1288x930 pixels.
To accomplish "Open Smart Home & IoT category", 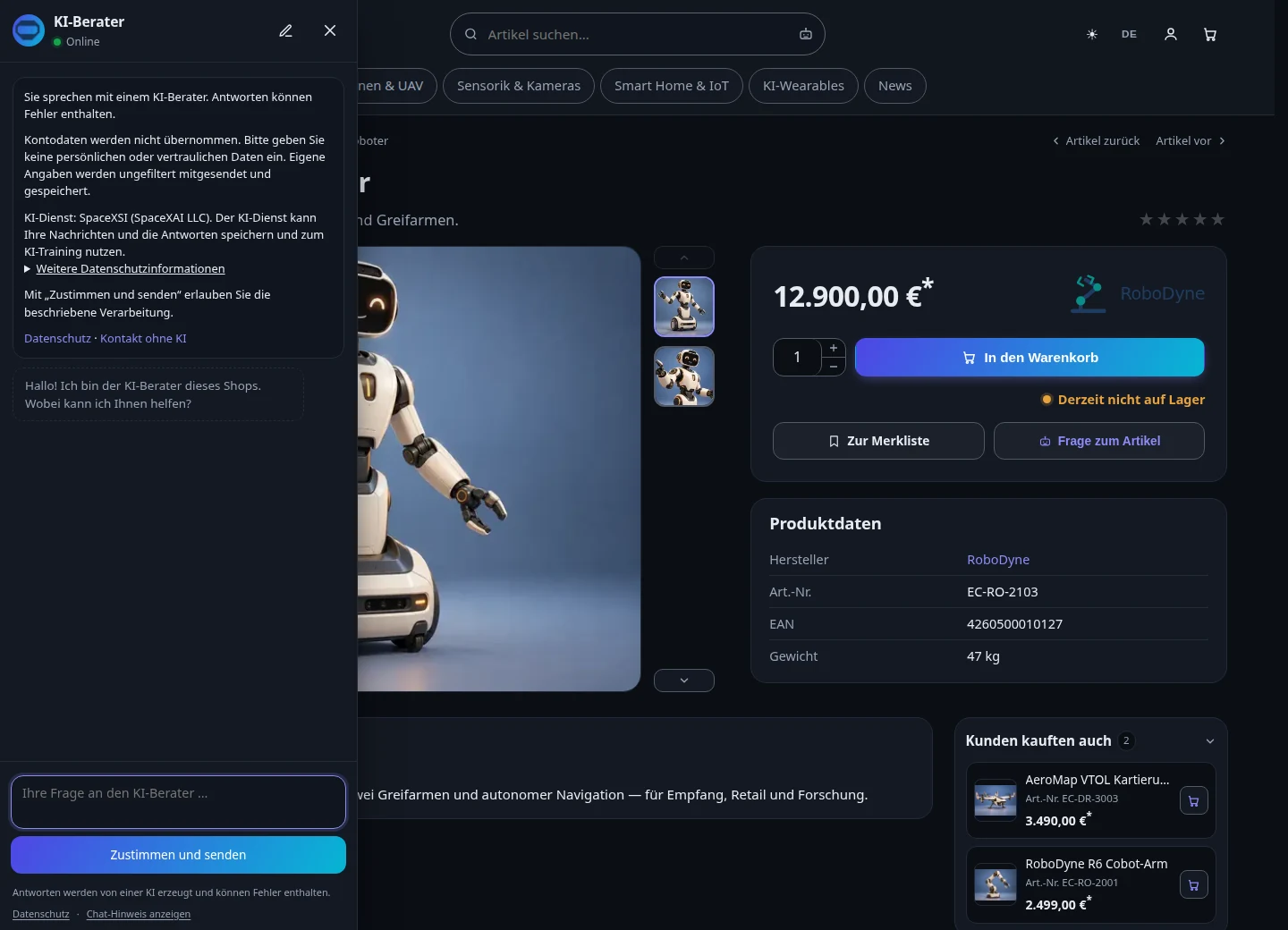I will click(672, 86).
